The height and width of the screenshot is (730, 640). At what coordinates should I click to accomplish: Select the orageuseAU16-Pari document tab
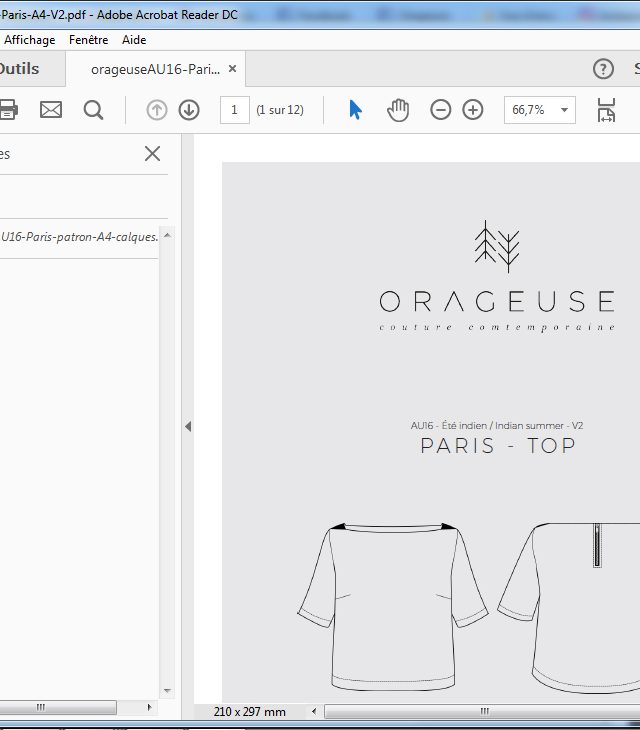[x=155, y=69]
